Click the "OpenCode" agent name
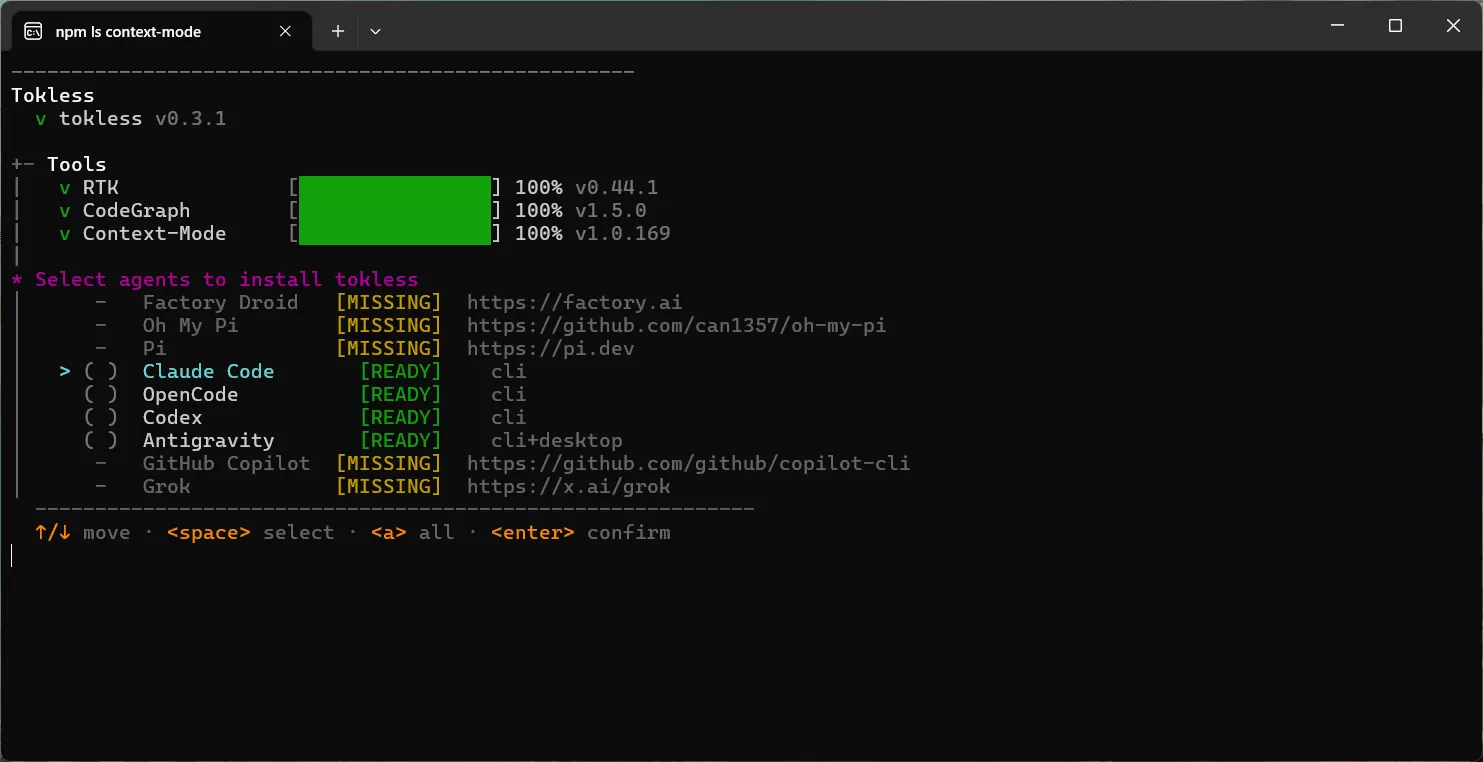The width and height of the screenshot is (1483, 762). (x=190, y=394)
